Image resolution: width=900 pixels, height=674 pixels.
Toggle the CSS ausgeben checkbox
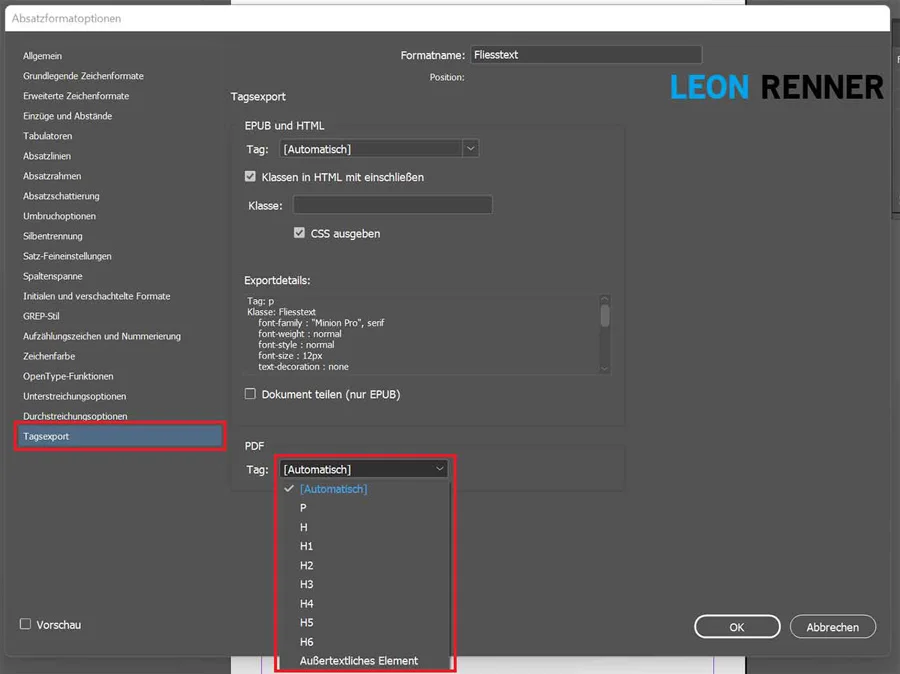(x=299, y=233)
